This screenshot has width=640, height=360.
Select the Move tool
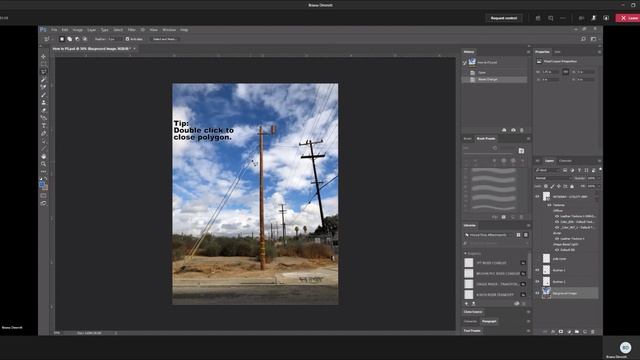point(44,56)
